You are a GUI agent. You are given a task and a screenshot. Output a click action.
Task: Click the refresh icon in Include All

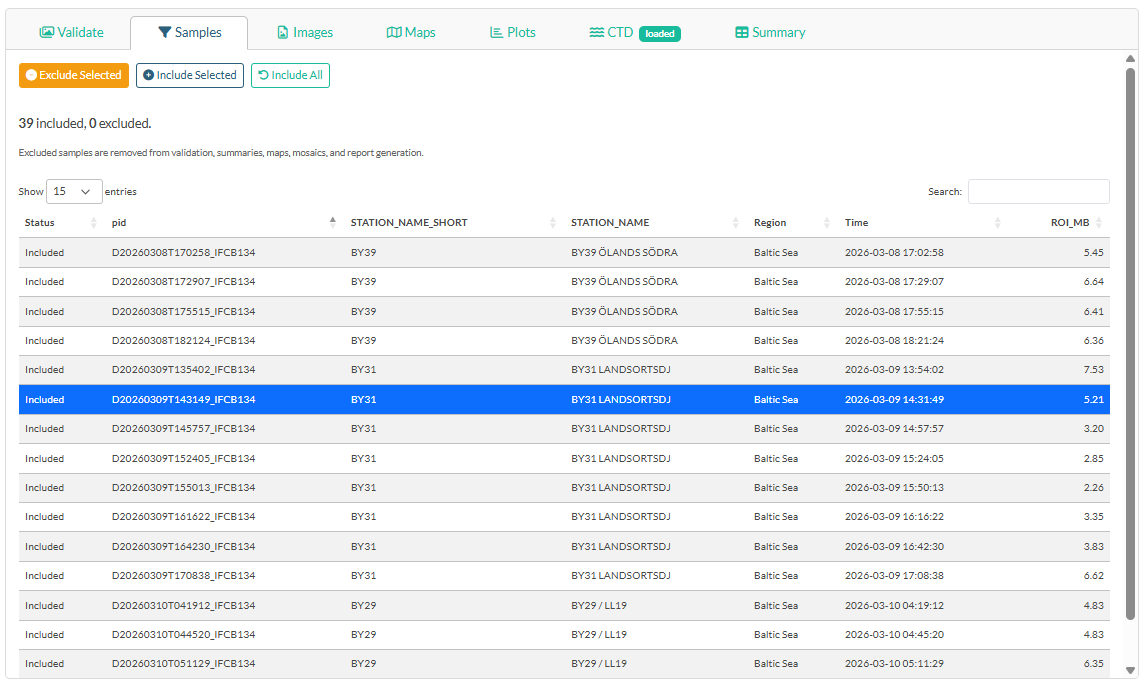[x=260, y=75]
